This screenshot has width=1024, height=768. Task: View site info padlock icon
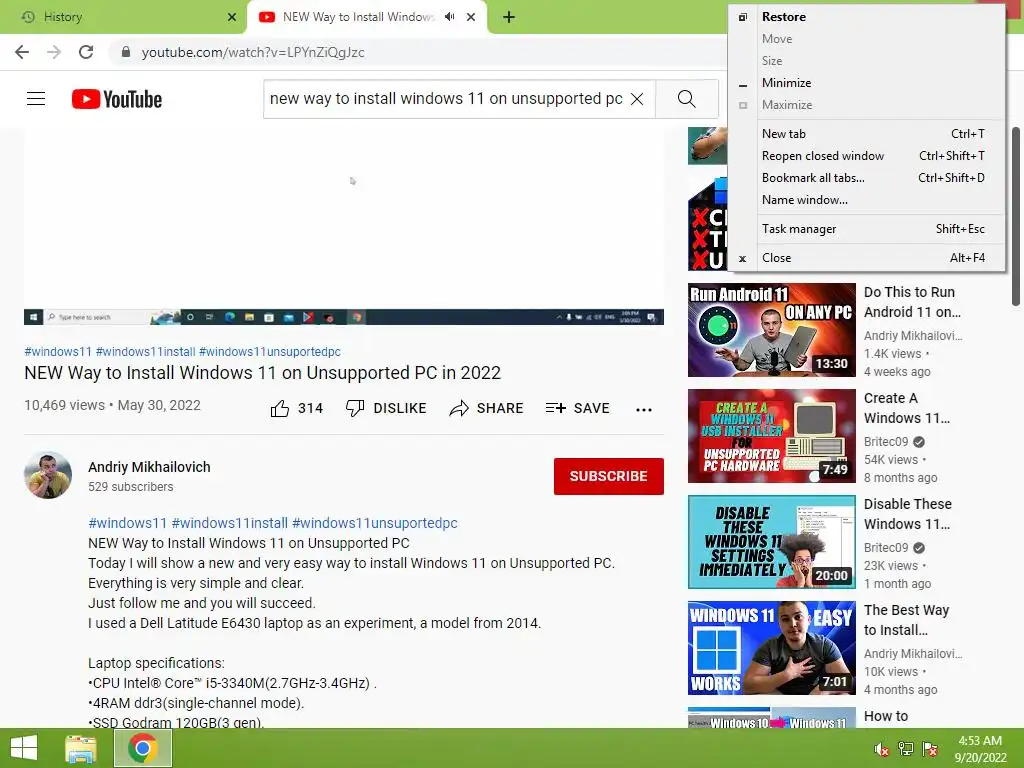(126, 52)
